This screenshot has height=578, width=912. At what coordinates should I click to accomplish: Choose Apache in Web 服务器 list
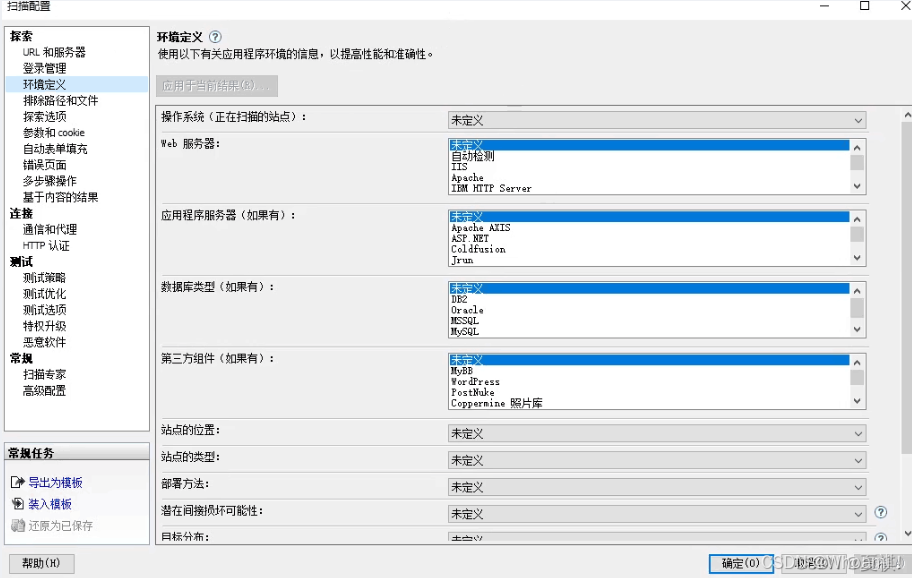(x=467, y=177)
